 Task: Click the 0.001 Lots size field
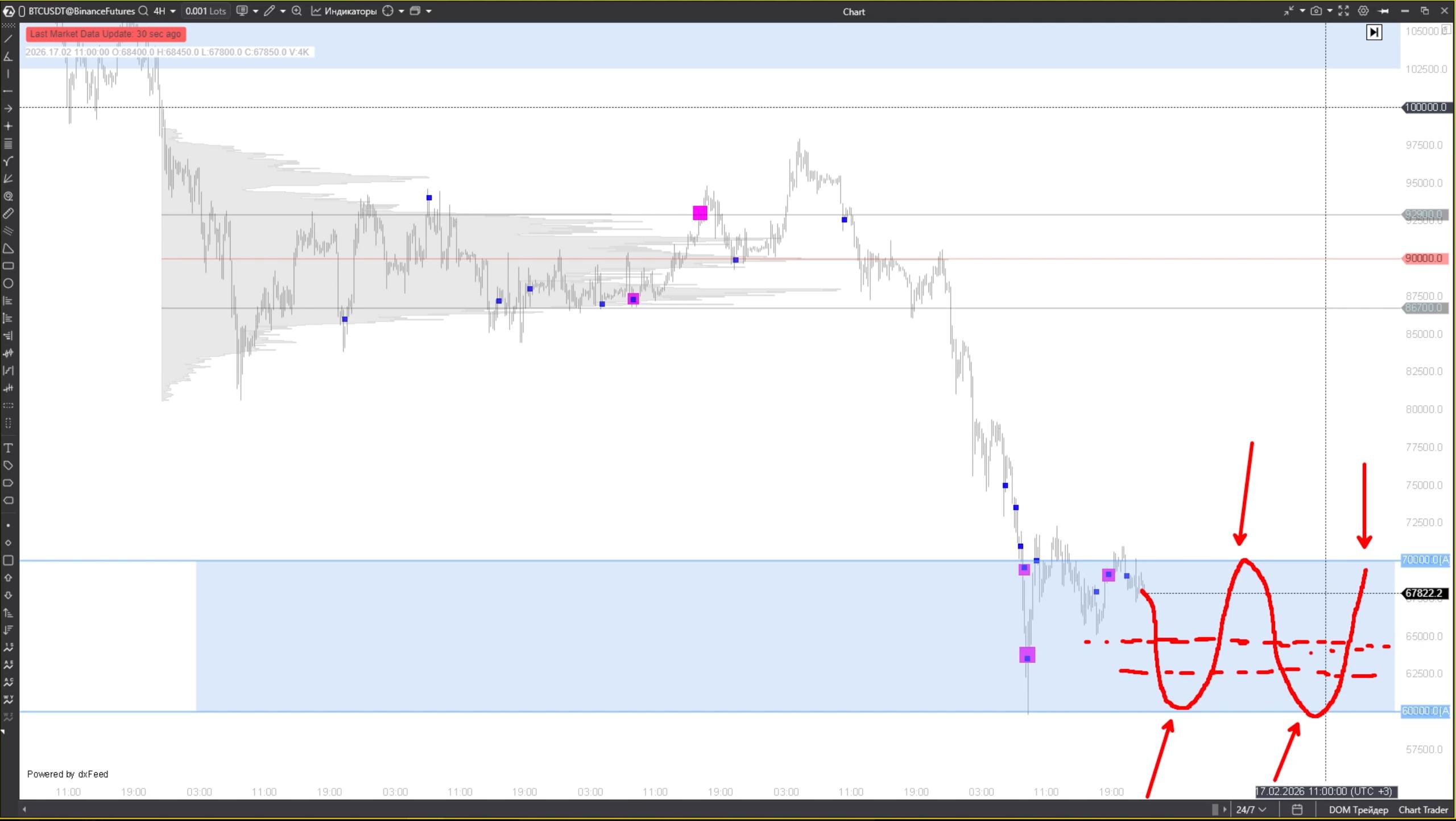[x=205, y=11]
